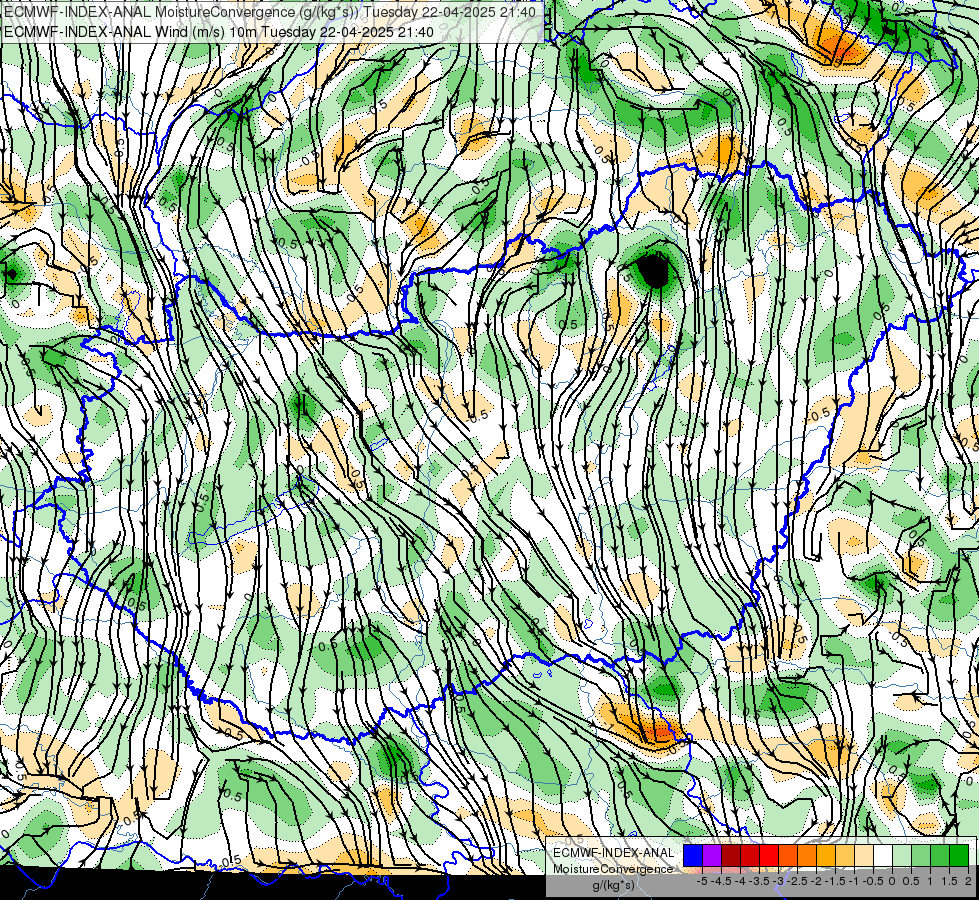979x900 pixels.
Task: Click the '0' label under the legend colorbar
Action: (x=892, y=881)
